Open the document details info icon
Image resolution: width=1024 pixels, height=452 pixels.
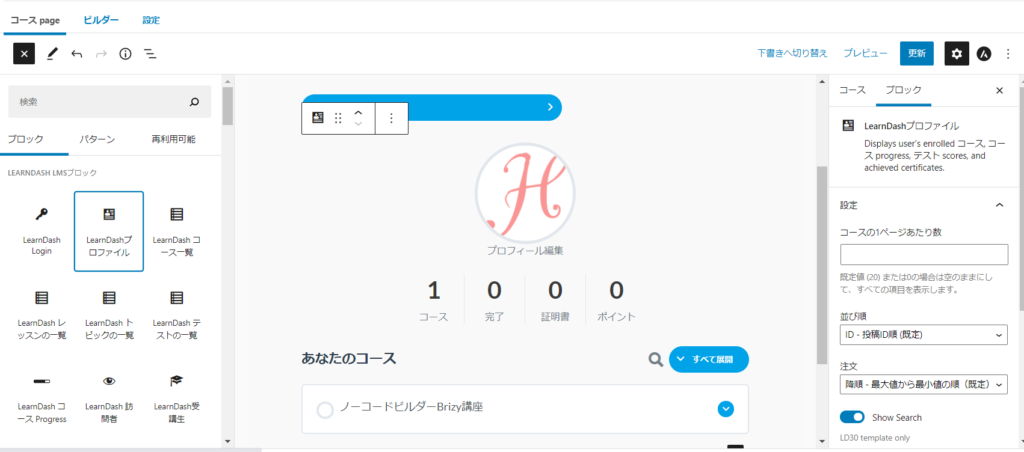(125, 54)
